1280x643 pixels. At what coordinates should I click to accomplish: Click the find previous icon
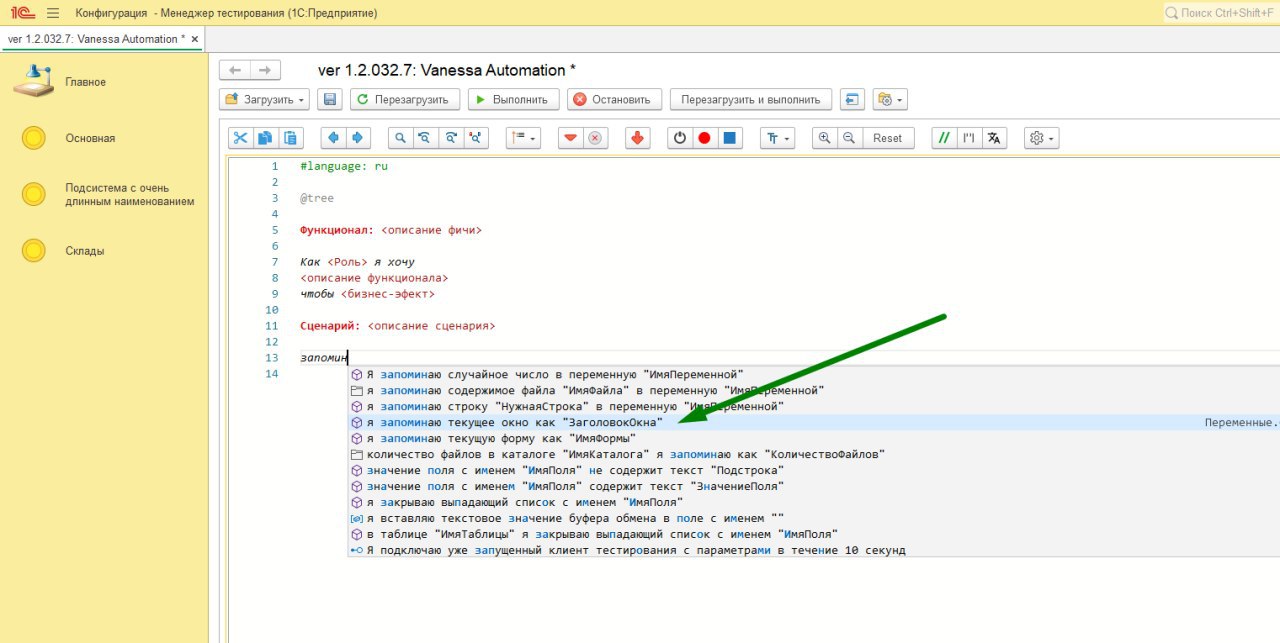pos(425,138)
